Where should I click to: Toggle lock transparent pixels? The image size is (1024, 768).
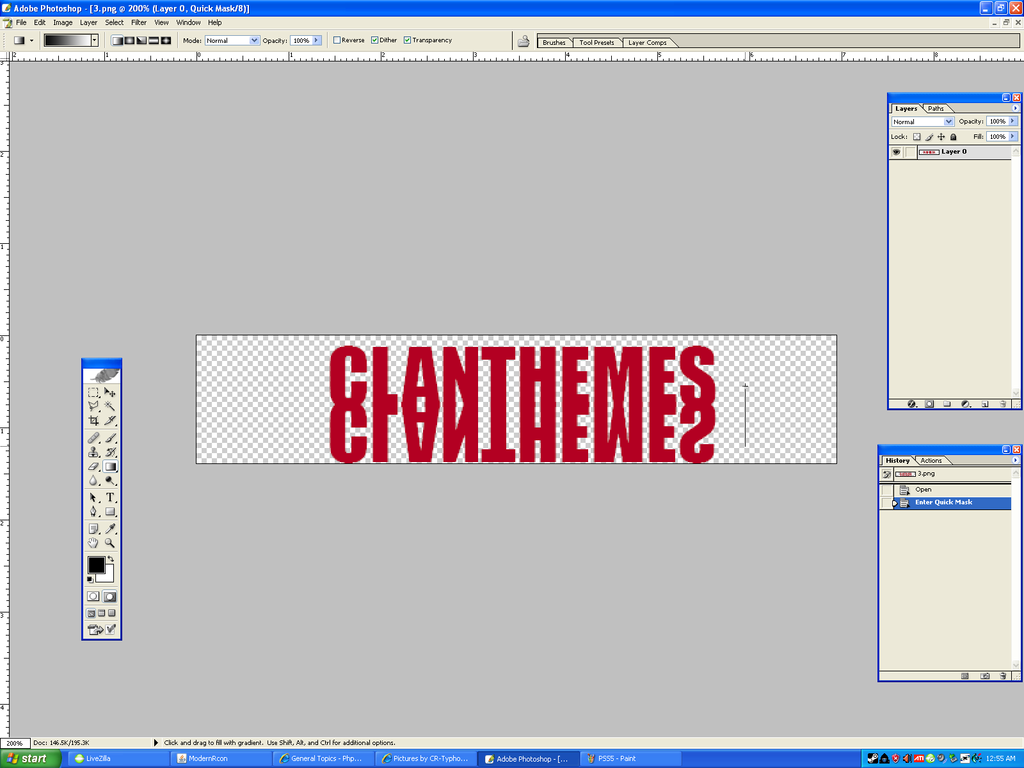pos(917,137)
